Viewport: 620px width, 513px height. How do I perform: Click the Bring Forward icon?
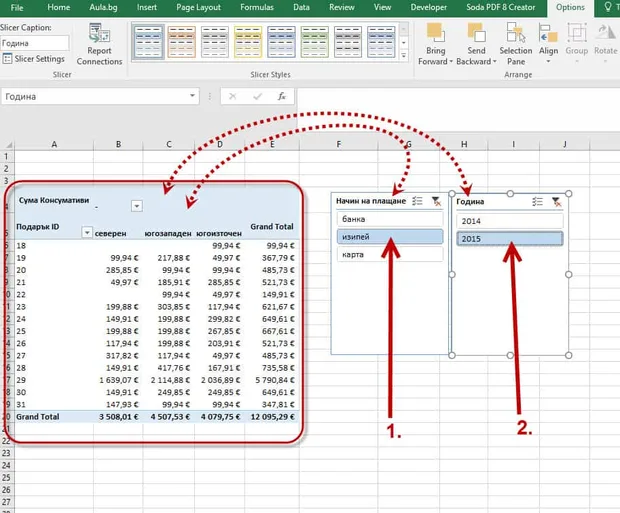(435, 32)
